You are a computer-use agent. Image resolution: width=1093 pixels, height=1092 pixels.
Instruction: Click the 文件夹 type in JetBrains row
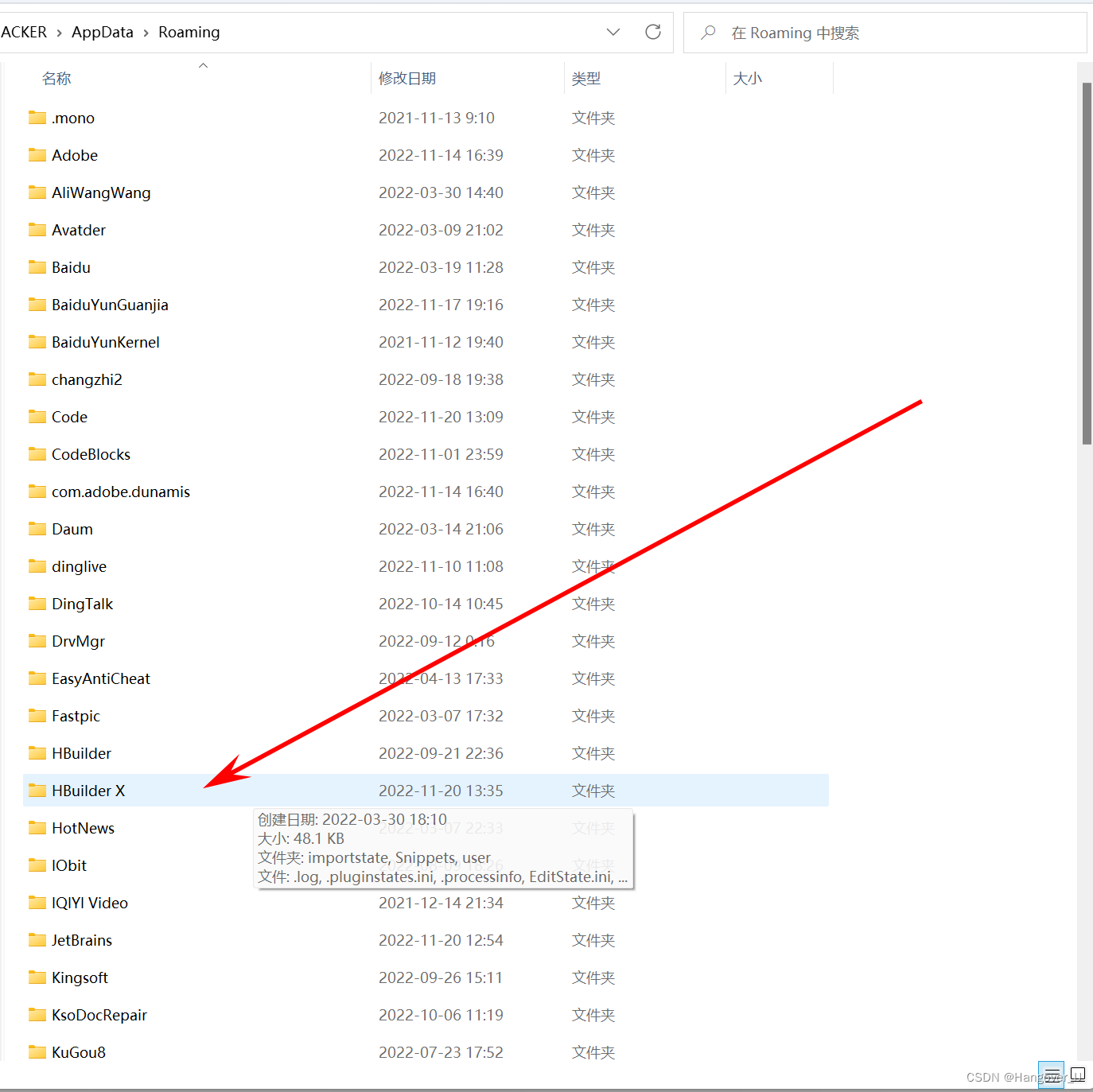[593, 940]
